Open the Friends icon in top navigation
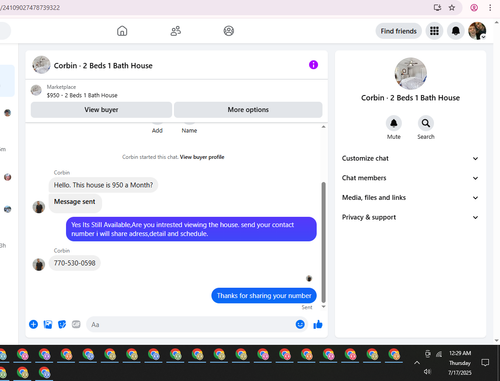This screenshot has width=500, height=381. (176, 31)
